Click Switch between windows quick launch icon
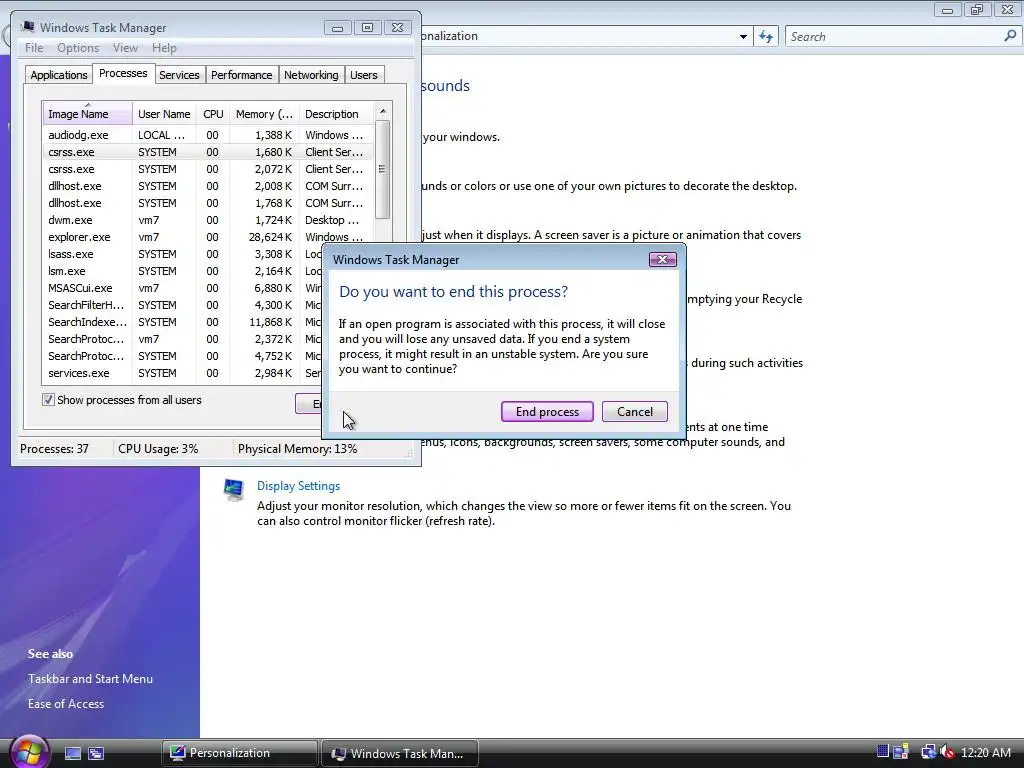1024x768 pixels. 96,754
